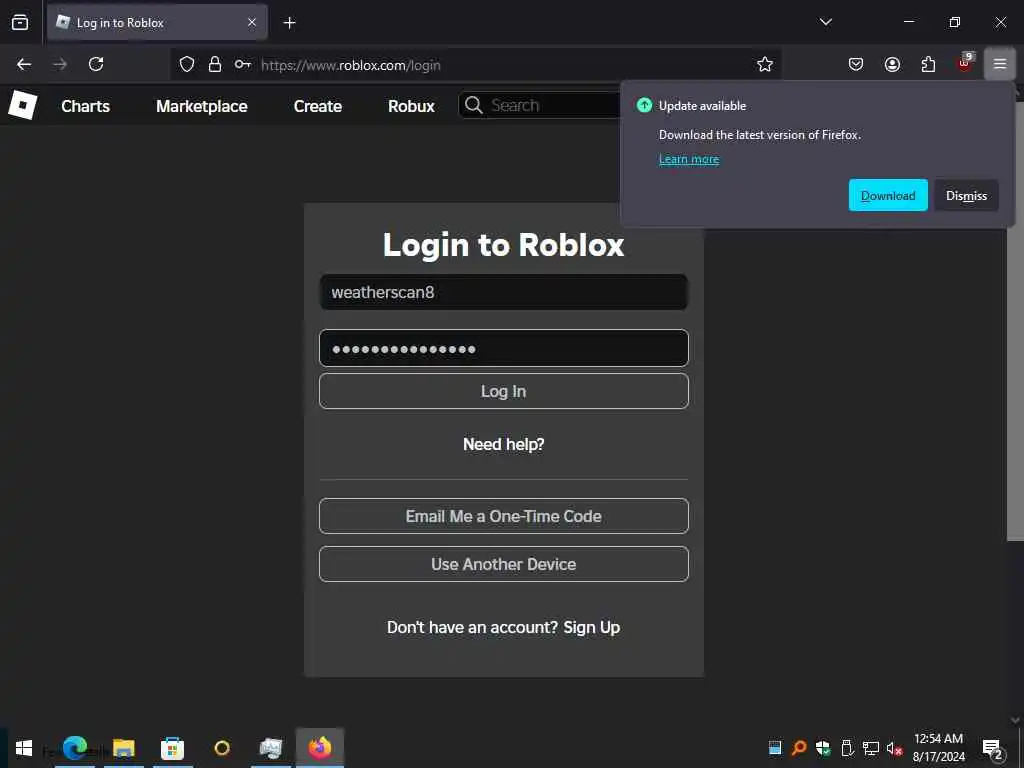The image size is (1024, 768).
Task: Open the Robux page
Action: tap(411, 106)
